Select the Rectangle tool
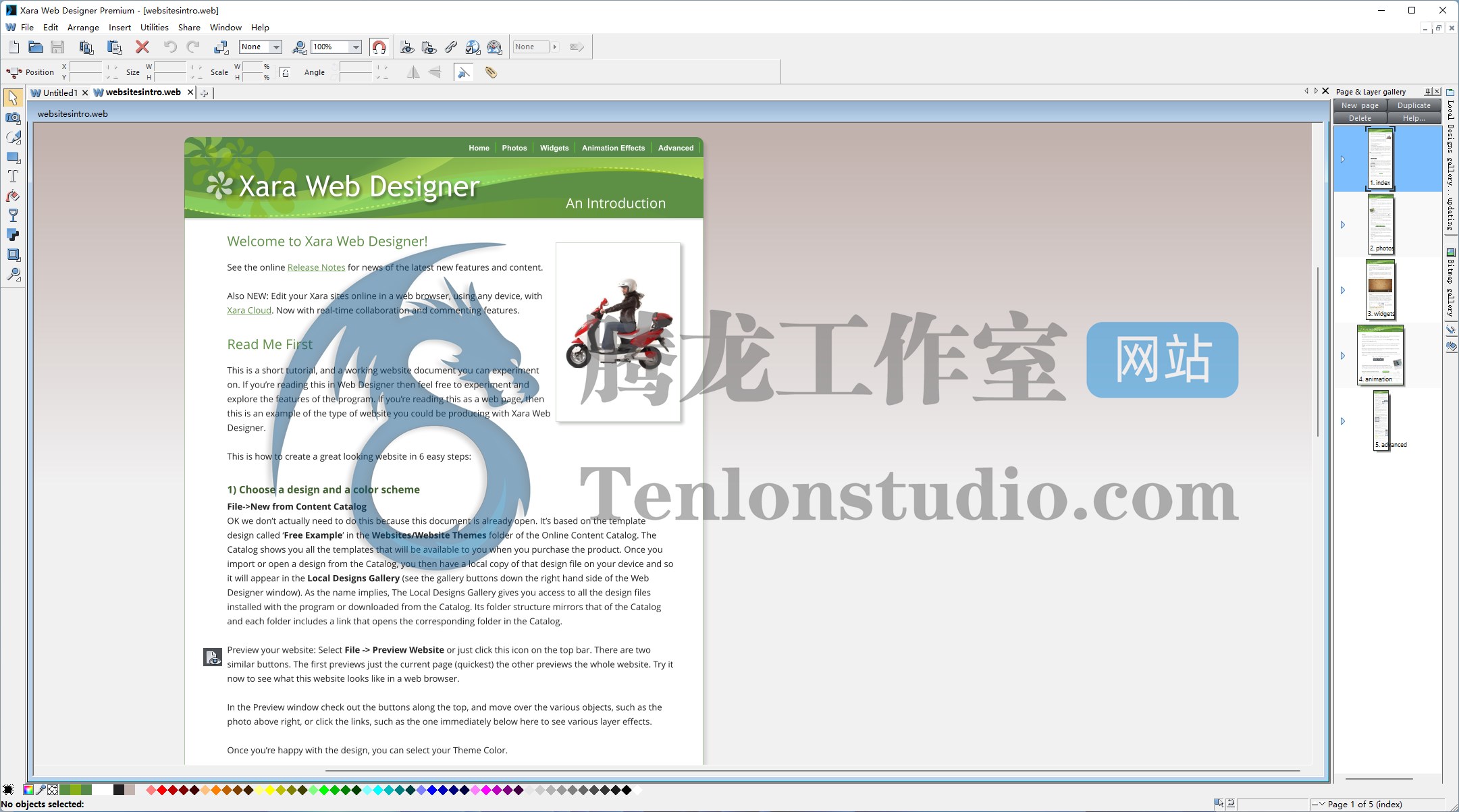1459x812 pixels. (13, 157)
